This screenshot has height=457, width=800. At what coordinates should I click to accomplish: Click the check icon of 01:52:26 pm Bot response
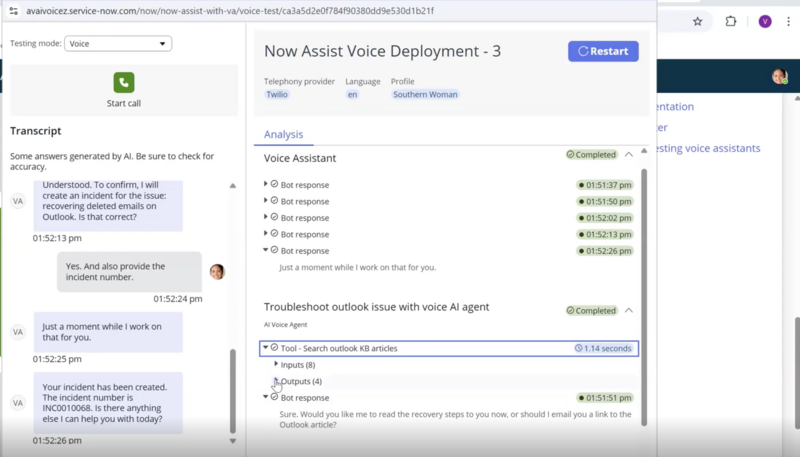point(274,250)
